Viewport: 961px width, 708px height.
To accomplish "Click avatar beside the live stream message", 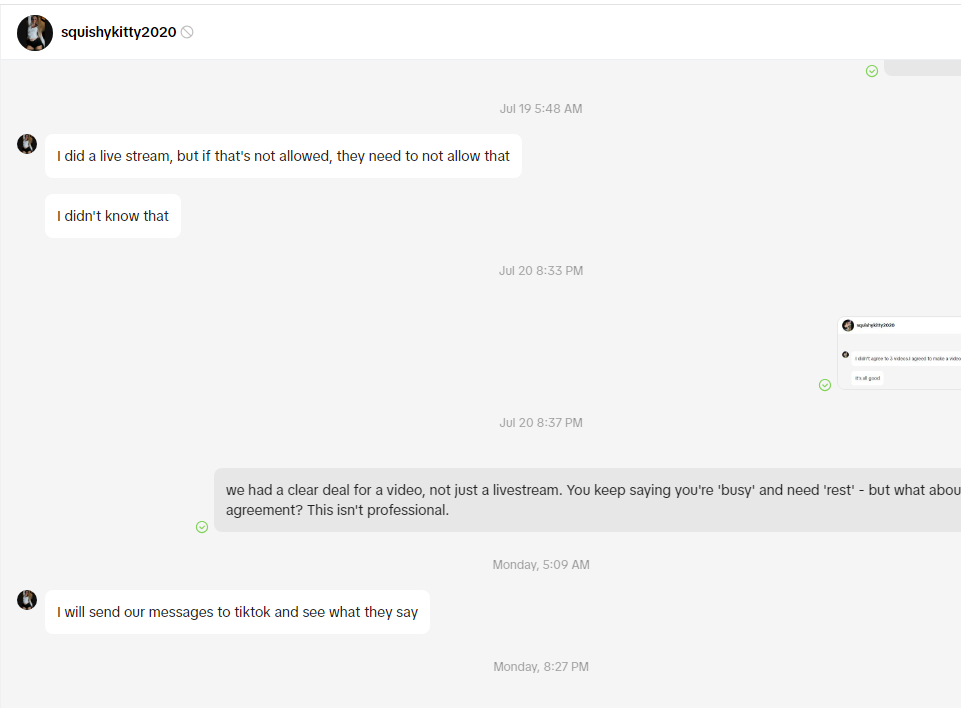I will click(x=27, y=144).
